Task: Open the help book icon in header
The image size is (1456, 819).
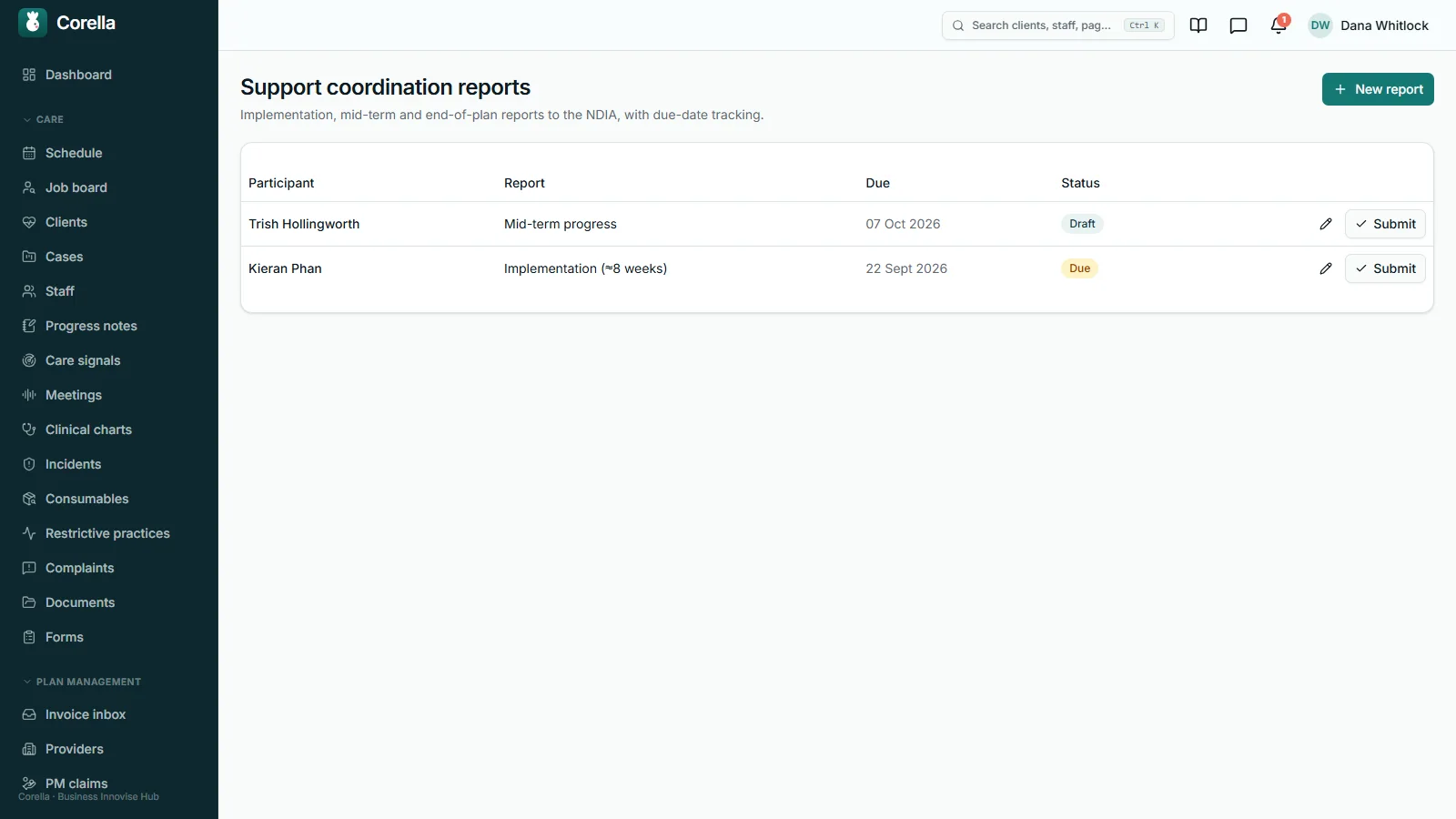Action: (x=1198, y=25)
